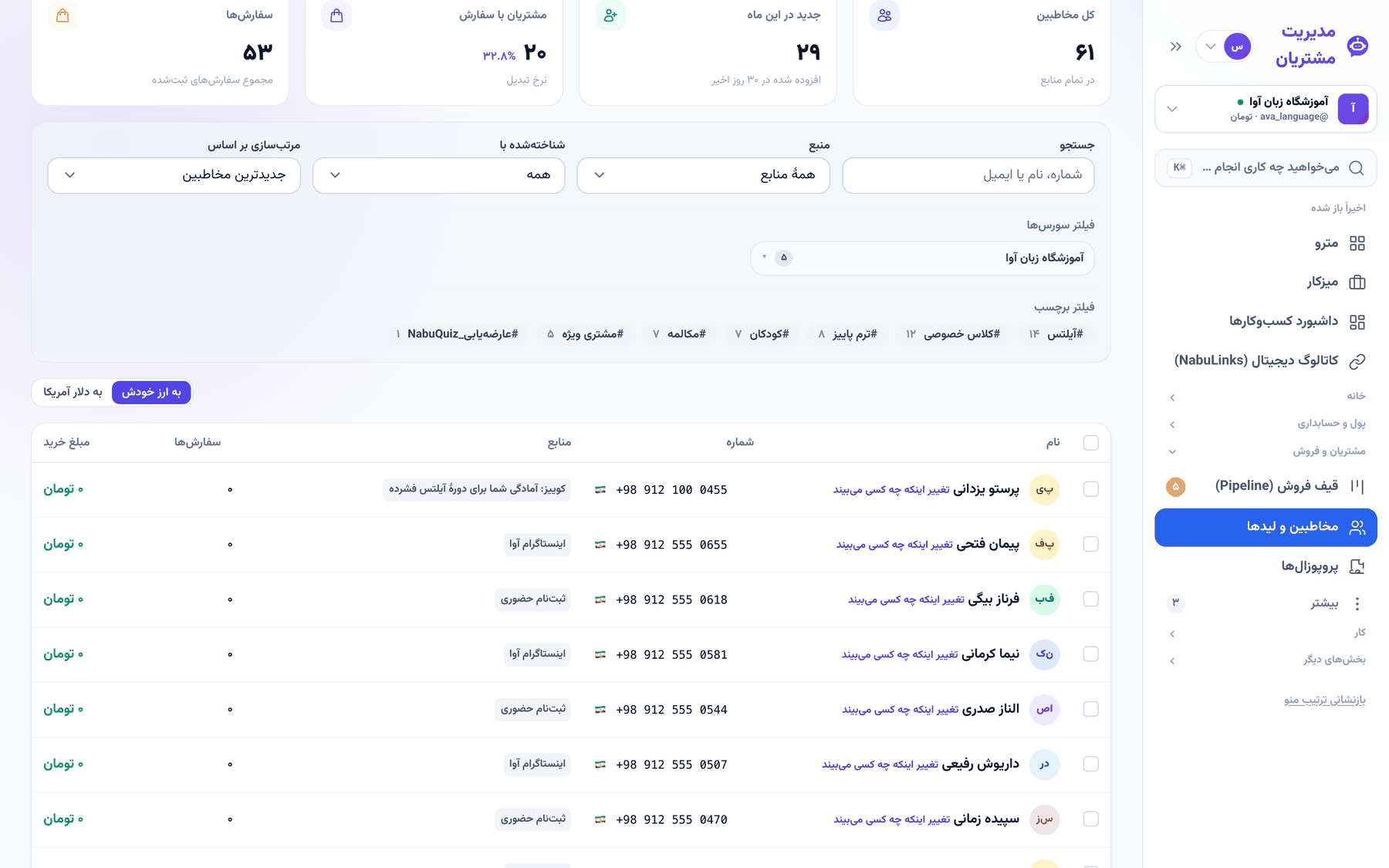Check the row for نیما کرمانی
The width and height of the screenshot is (1389, 868).
(x=1090, y=654)
